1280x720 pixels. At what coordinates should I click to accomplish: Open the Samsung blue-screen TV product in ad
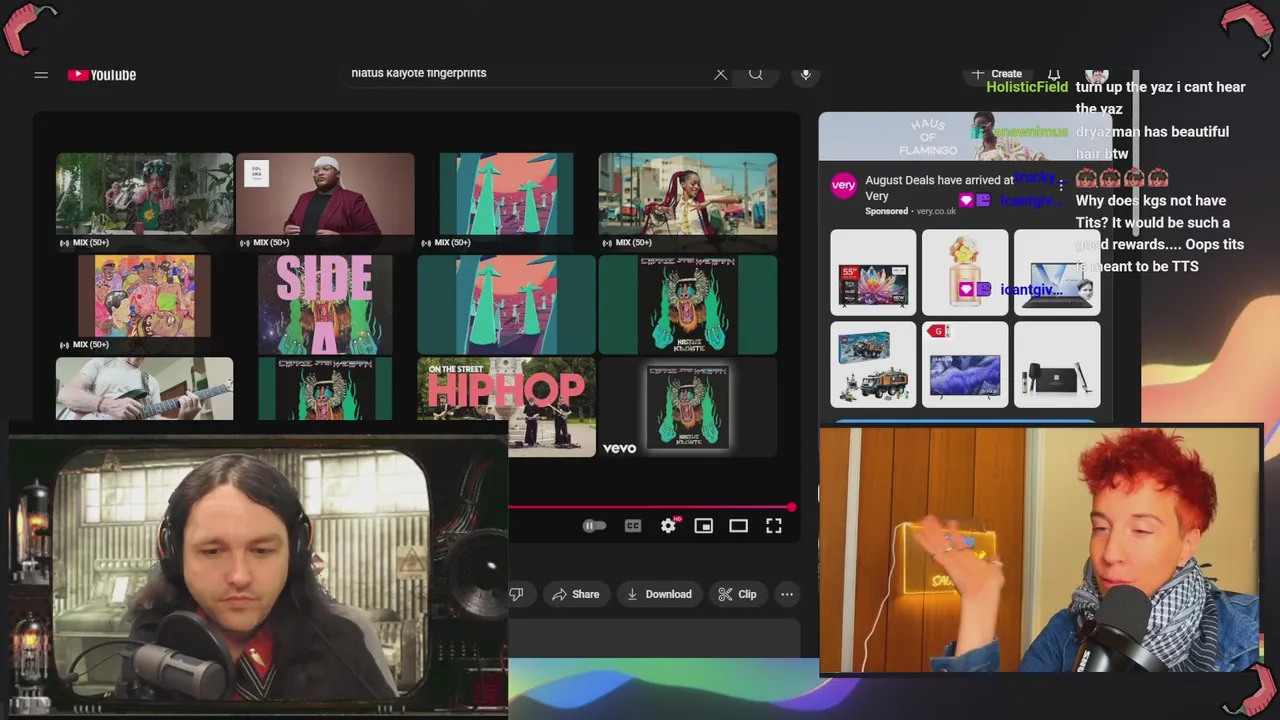(965, 364)
